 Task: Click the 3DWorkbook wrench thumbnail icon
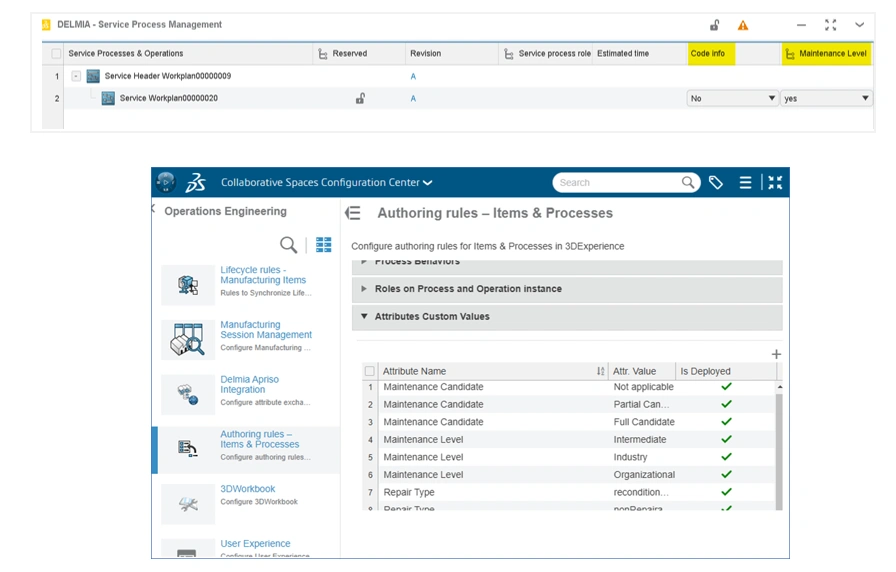coord(187,504)
